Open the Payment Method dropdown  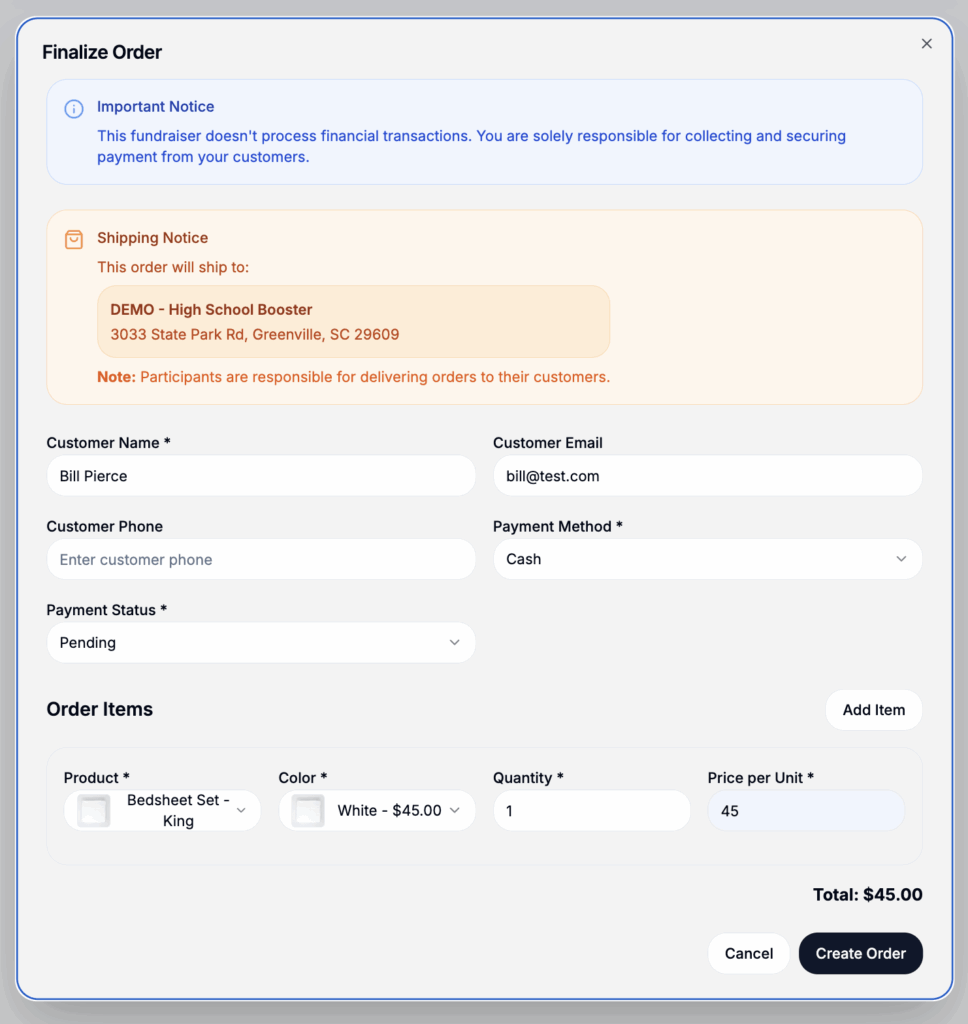pos(707,559)
